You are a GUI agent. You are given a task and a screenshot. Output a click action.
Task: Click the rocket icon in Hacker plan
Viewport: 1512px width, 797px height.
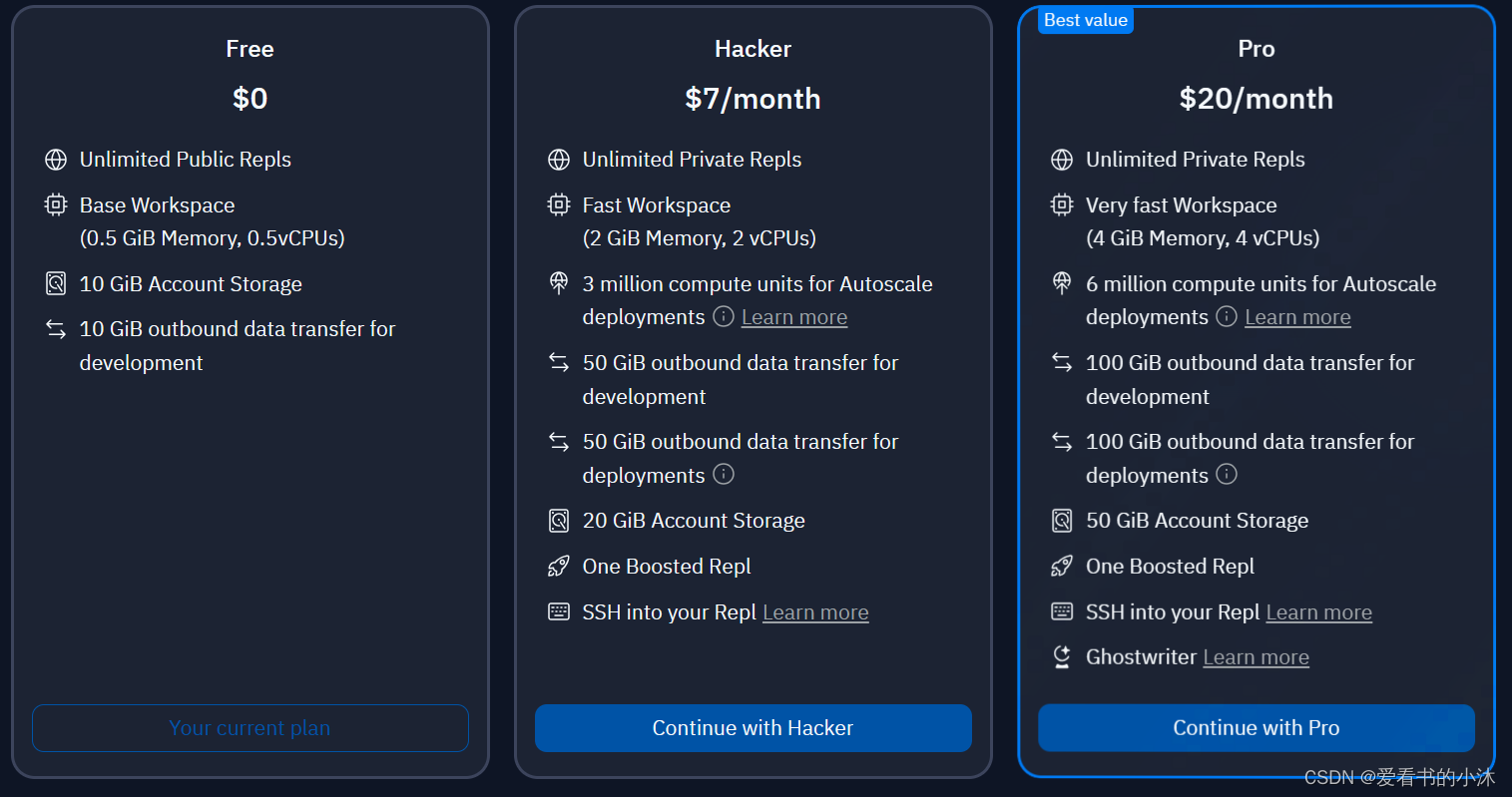(x=559, y=567)
